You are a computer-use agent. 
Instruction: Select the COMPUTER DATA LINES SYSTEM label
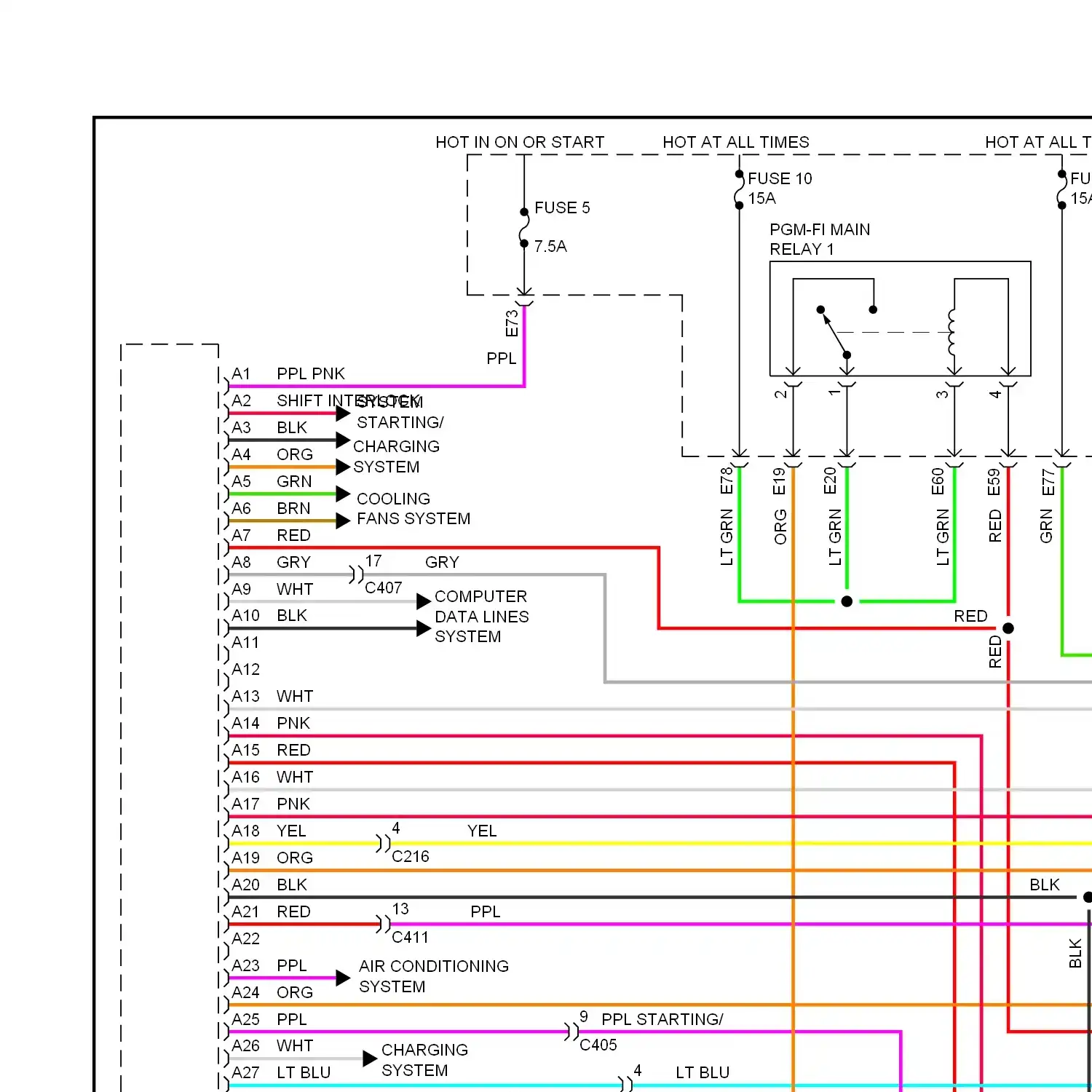click(x=482, y=616)
